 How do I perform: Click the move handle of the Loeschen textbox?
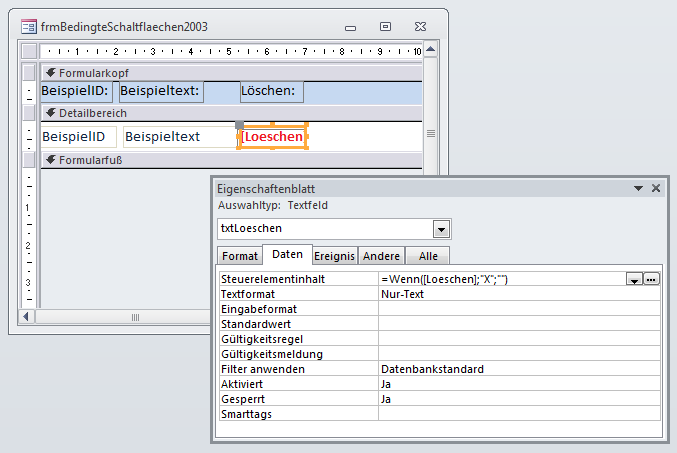point(240,126)
